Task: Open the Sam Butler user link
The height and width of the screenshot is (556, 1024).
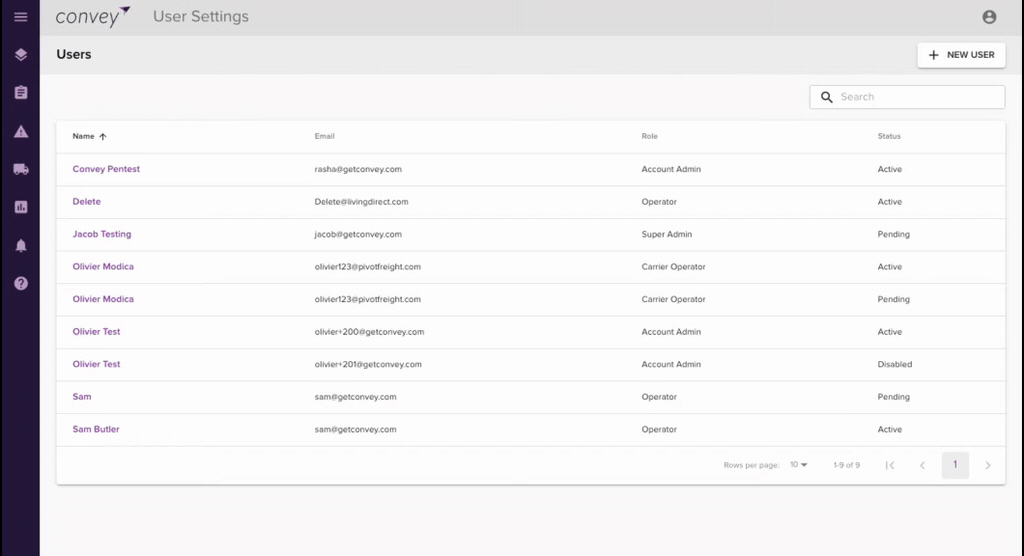Action: [x=96, y=429]
